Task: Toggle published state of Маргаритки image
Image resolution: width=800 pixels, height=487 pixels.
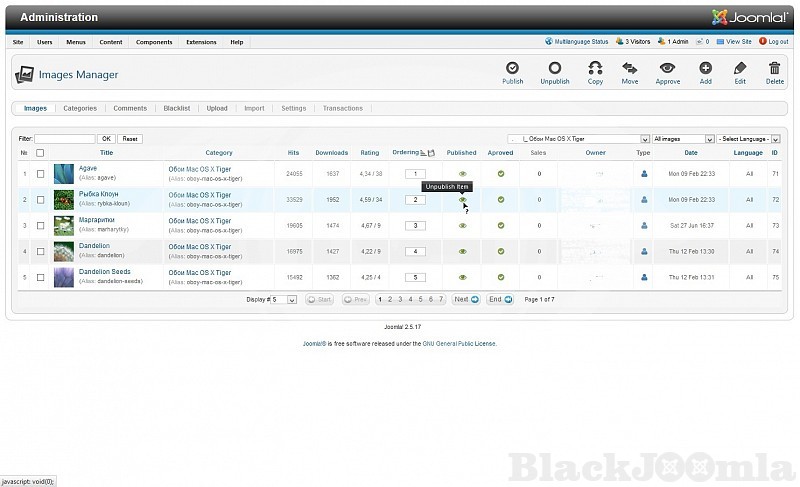Action: (x=462, y=226)
